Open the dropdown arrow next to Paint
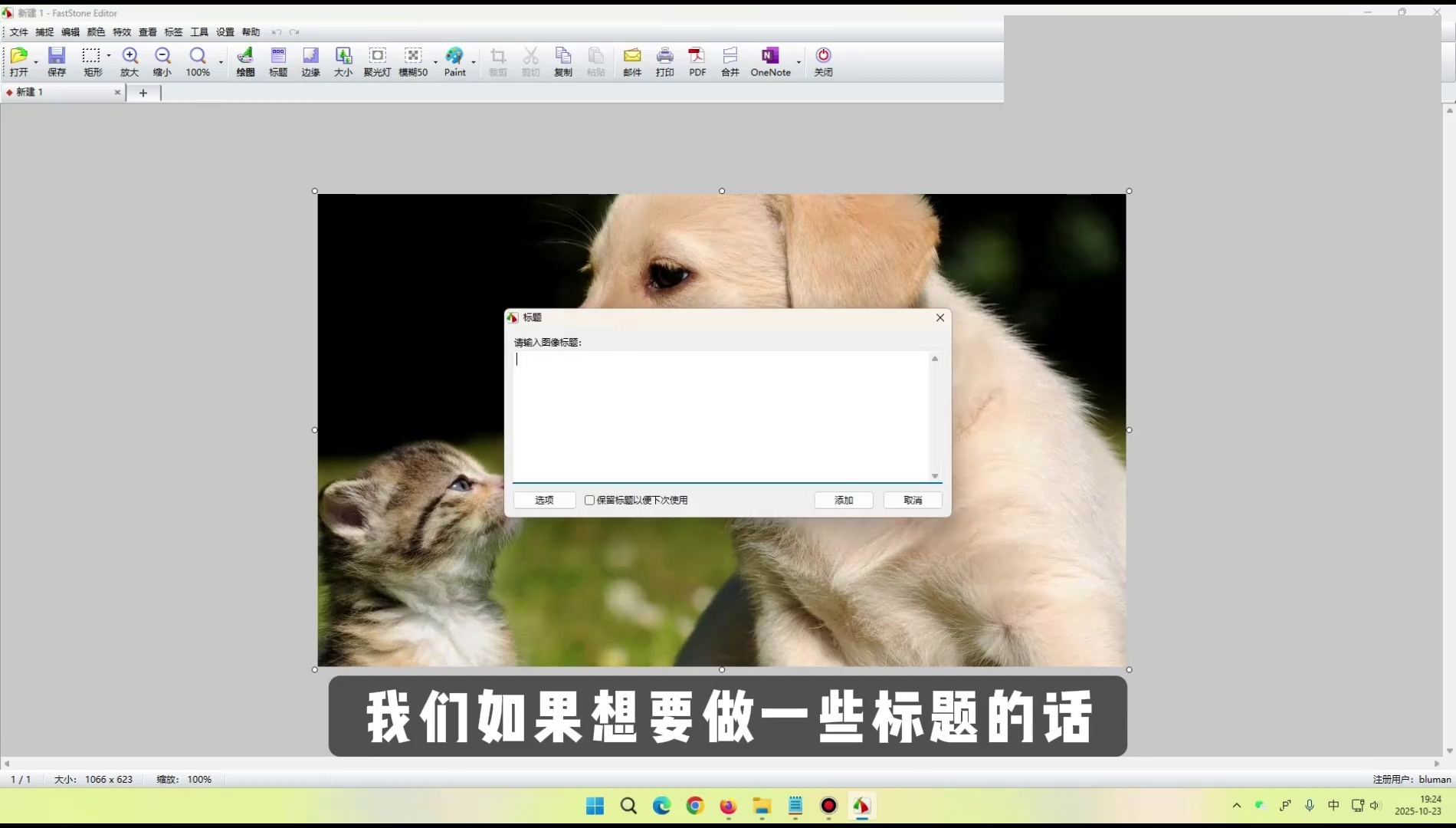 (474, 61)
